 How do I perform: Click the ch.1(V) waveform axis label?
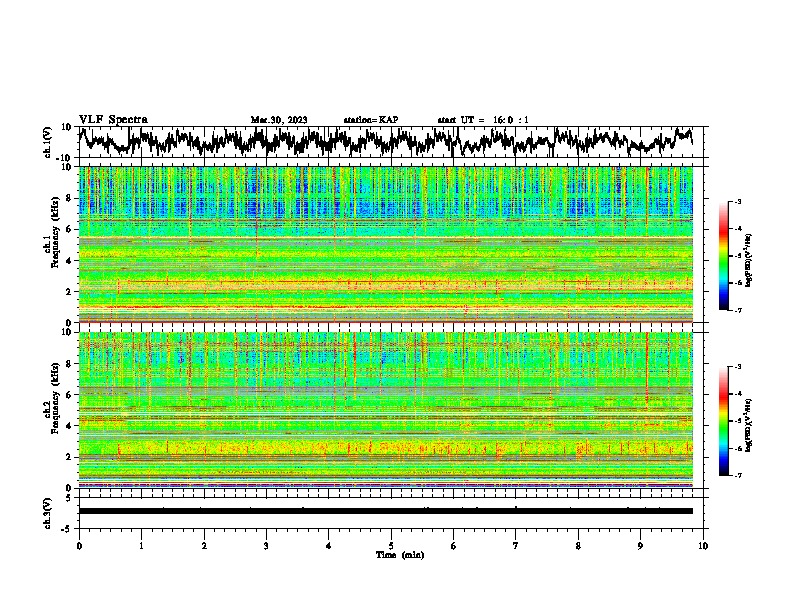pos(48,142)
